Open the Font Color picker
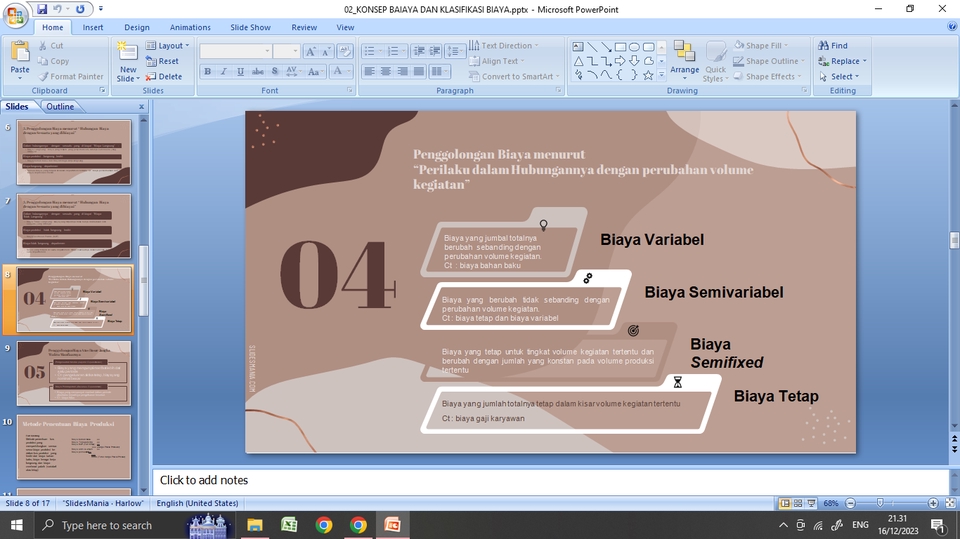 (340, 72)
